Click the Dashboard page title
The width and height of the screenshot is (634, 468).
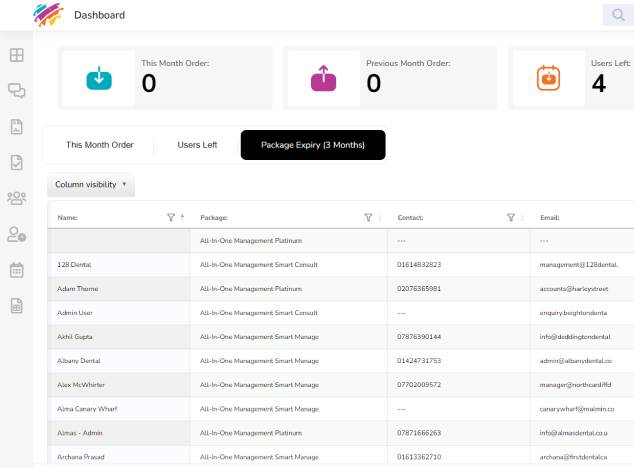pos(99,15)
